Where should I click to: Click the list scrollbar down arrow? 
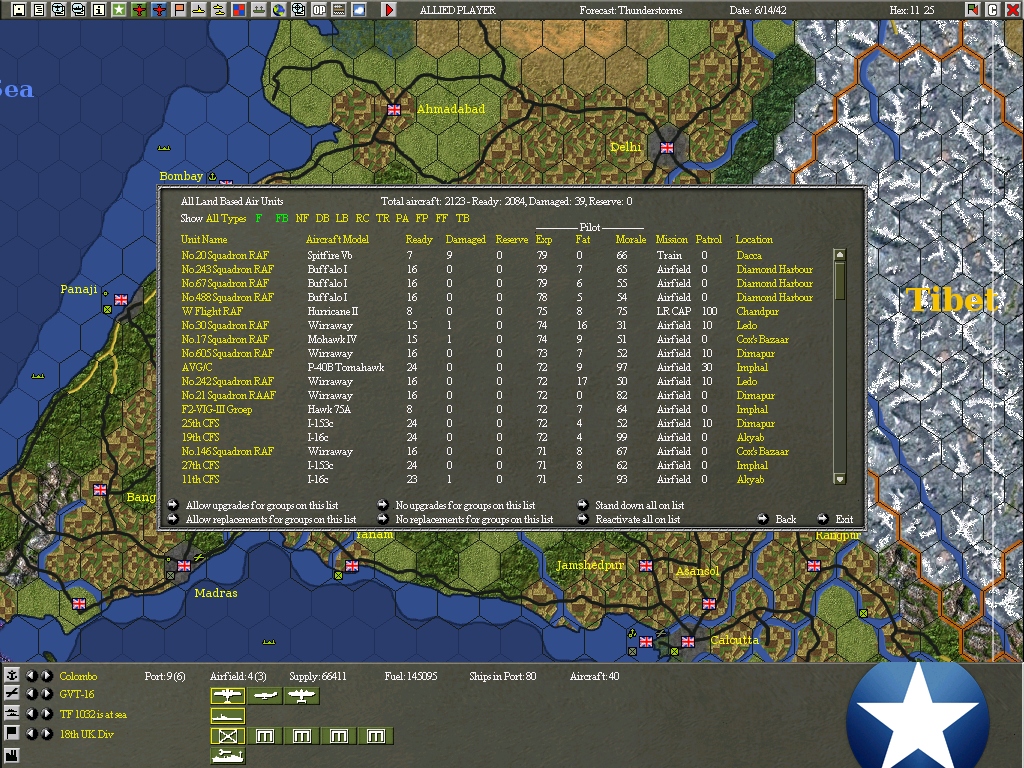(840, 479)
